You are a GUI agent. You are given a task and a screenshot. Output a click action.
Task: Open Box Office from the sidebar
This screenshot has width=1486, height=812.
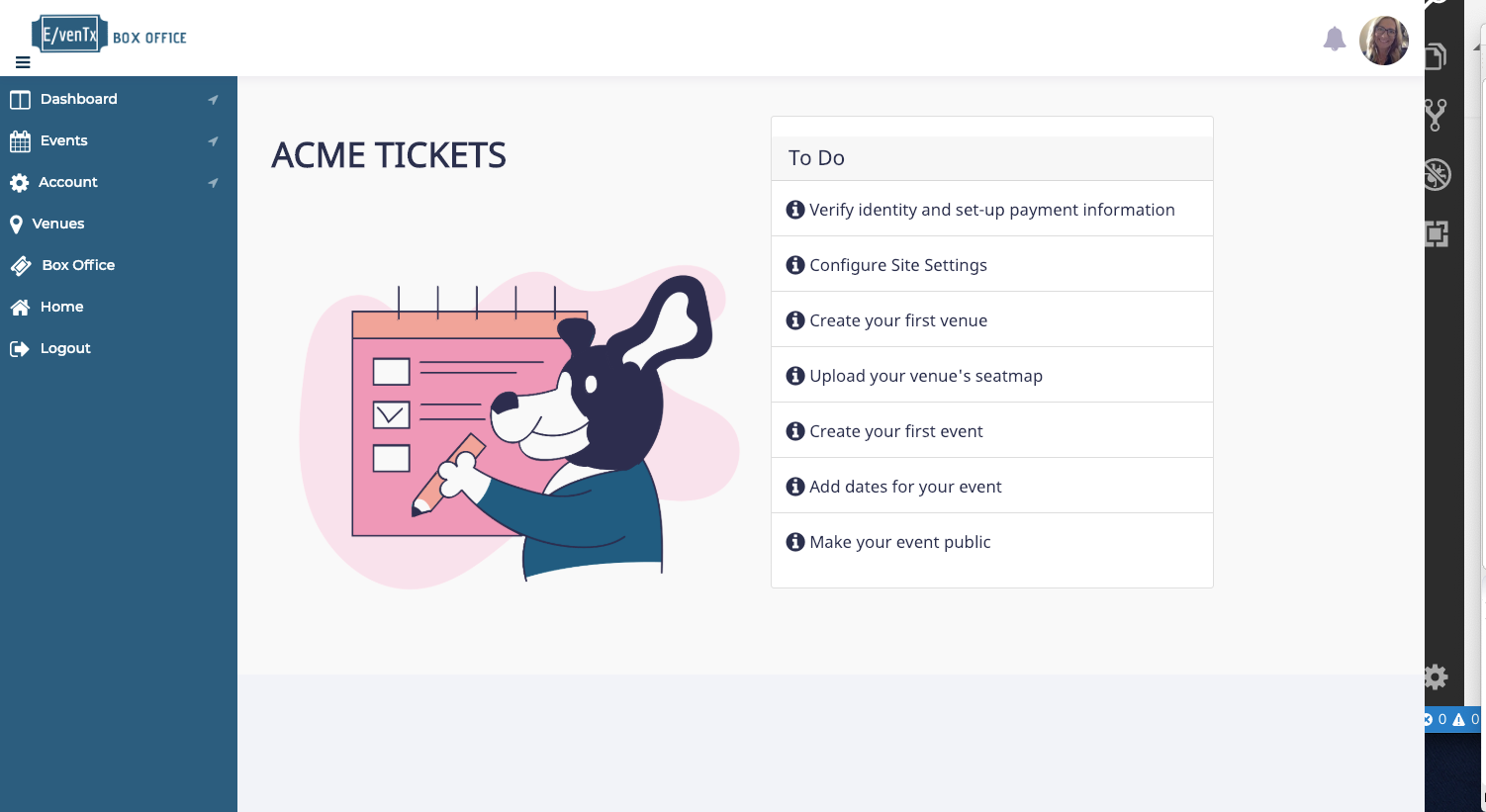tap(78, 266)
